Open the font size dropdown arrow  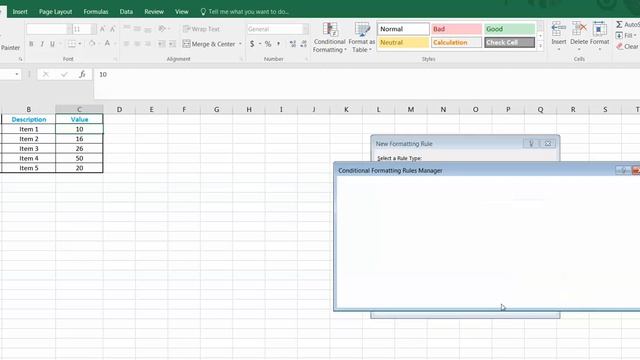coord(93,29)
